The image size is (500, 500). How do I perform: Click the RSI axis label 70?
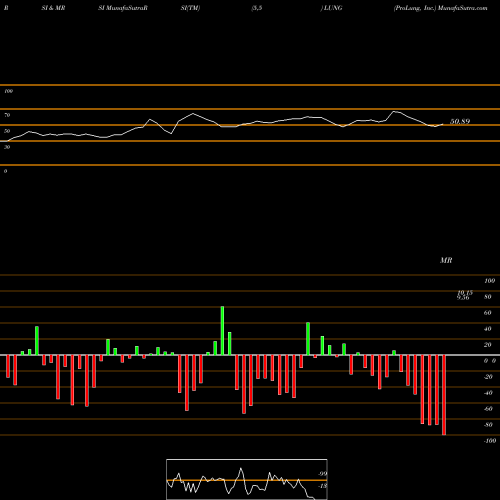(x=7, y=115)
